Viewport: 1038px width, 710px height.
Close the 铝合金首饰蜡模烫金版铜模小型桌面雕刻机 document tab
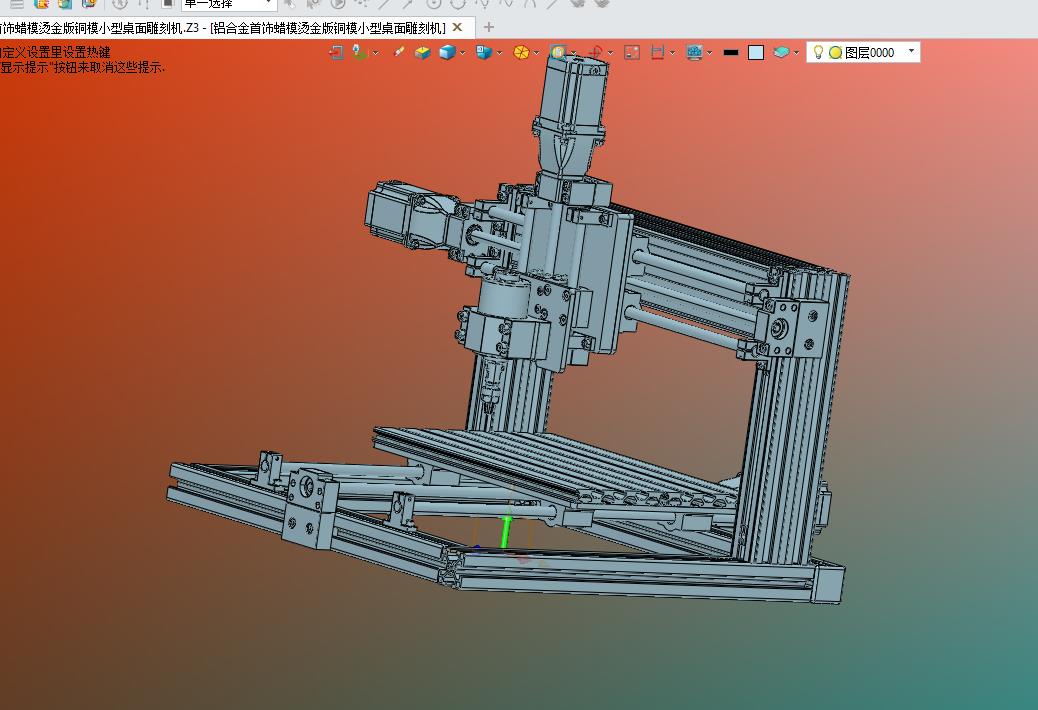point(457,27)
